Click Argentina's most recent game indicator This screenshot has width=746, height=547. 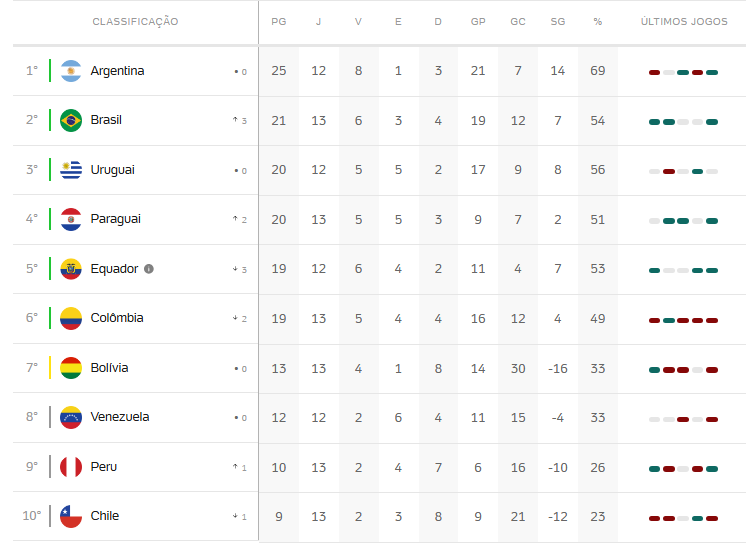[712, 72]
